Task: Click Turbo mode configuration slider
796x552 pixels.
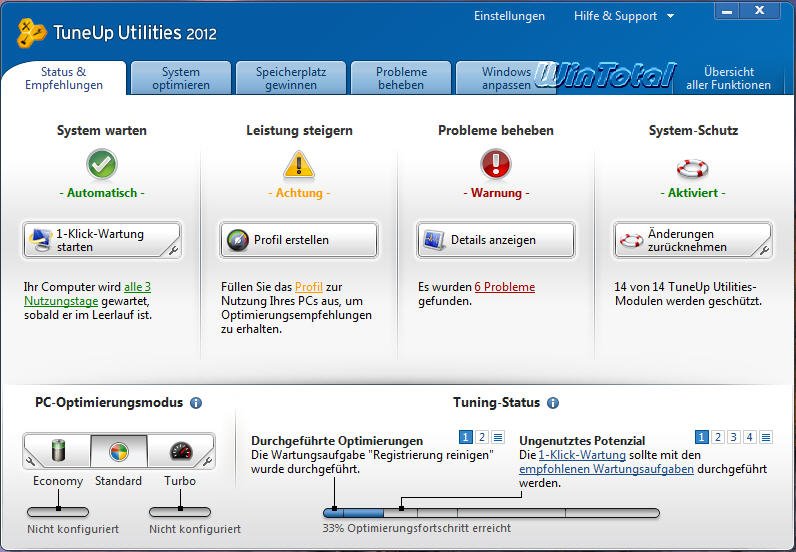Action: point(180,512)
